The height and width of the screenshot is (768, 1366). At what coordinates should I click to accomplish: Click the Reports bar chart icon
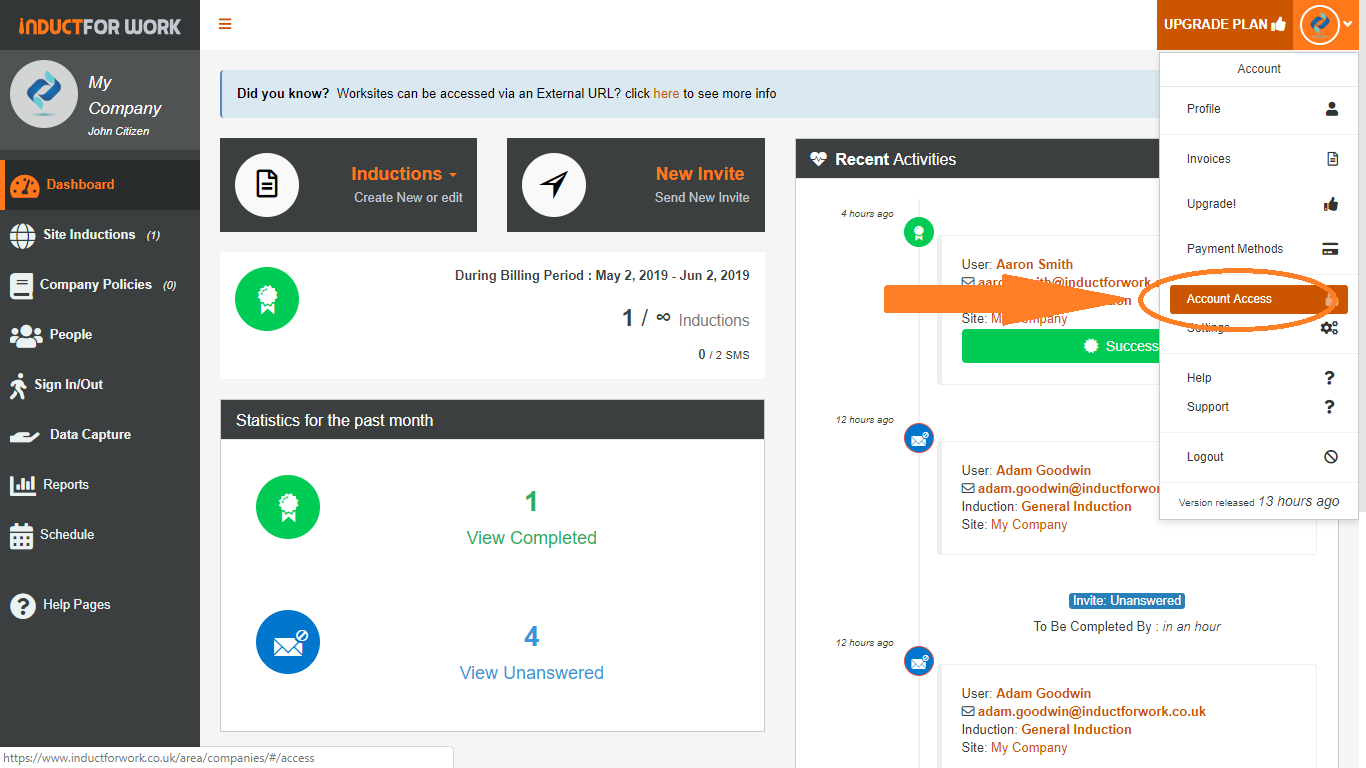click(x=22, y=485)
